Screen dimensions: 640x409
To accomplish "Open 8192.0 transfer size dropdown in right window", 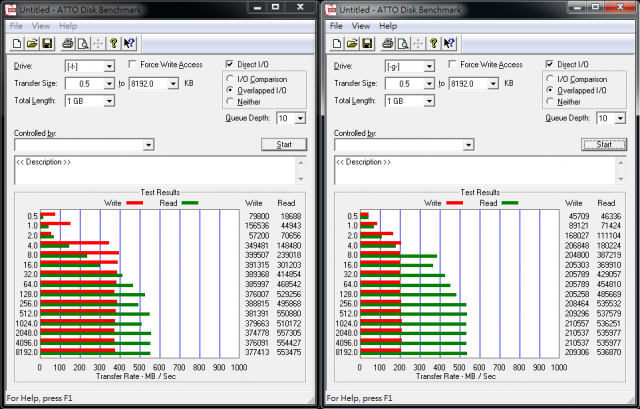I will 493,84.
